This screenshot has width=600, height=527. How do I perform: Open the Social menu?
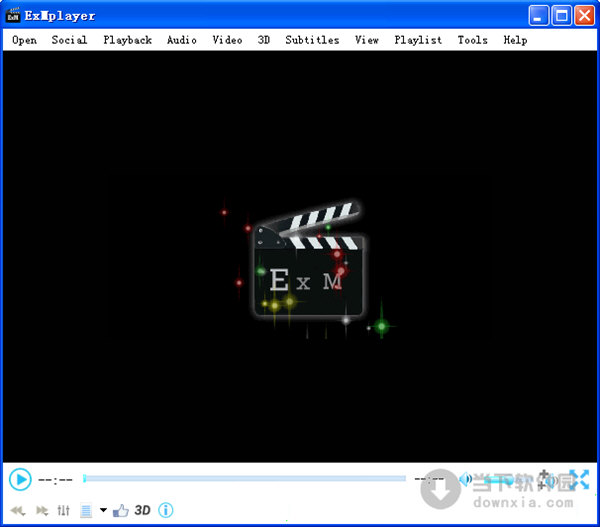[69, 40]
